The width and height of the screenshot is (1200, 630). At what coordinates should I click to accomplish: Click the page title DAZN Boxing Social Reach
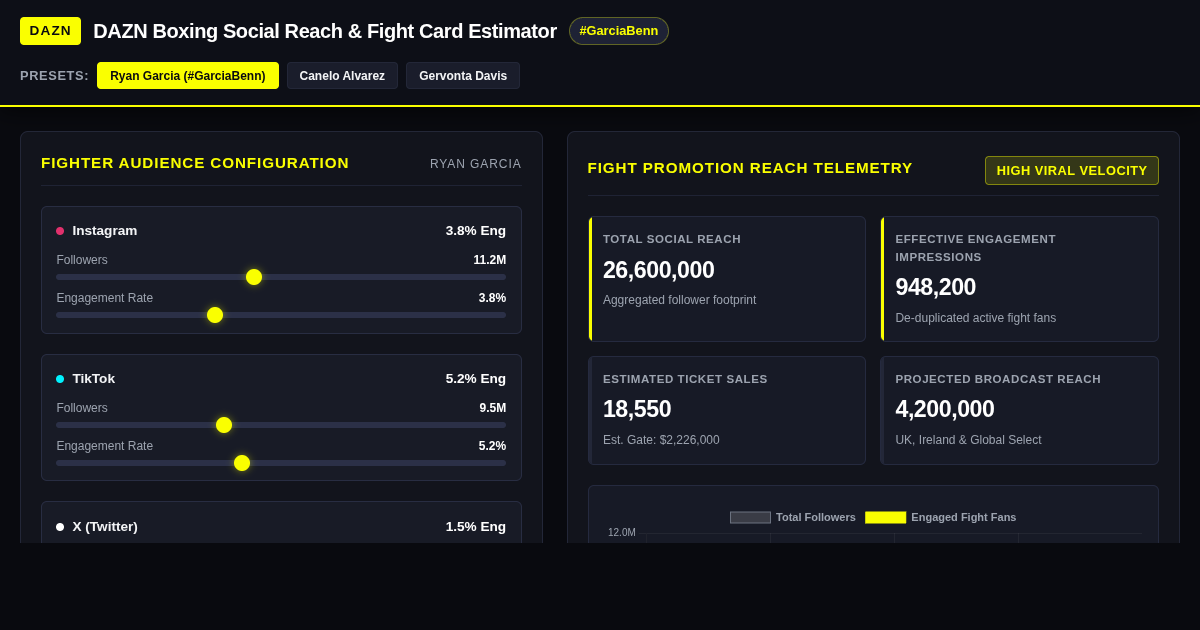coord(325,31)
